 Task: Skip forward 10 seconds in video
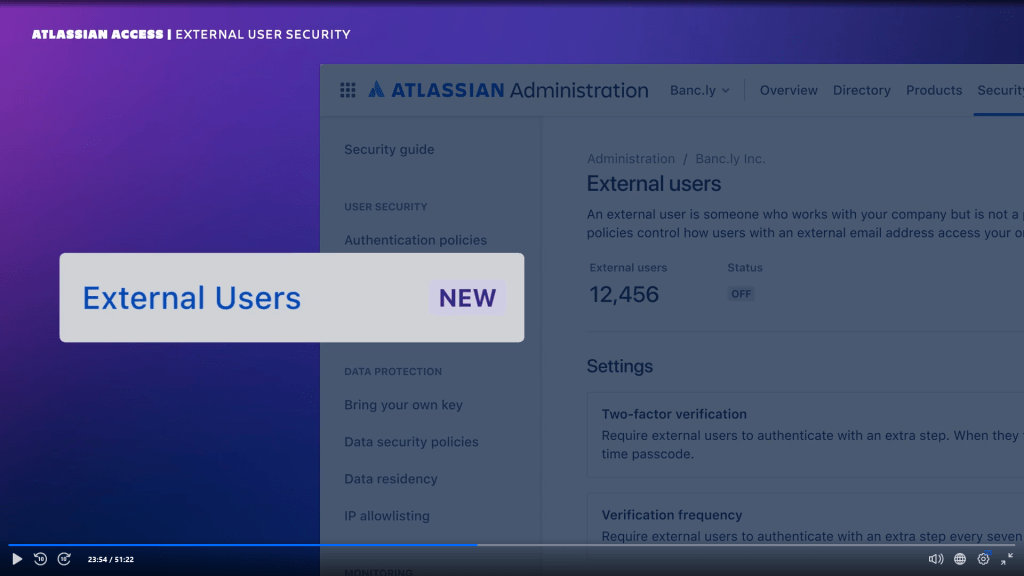click(64, 559)
